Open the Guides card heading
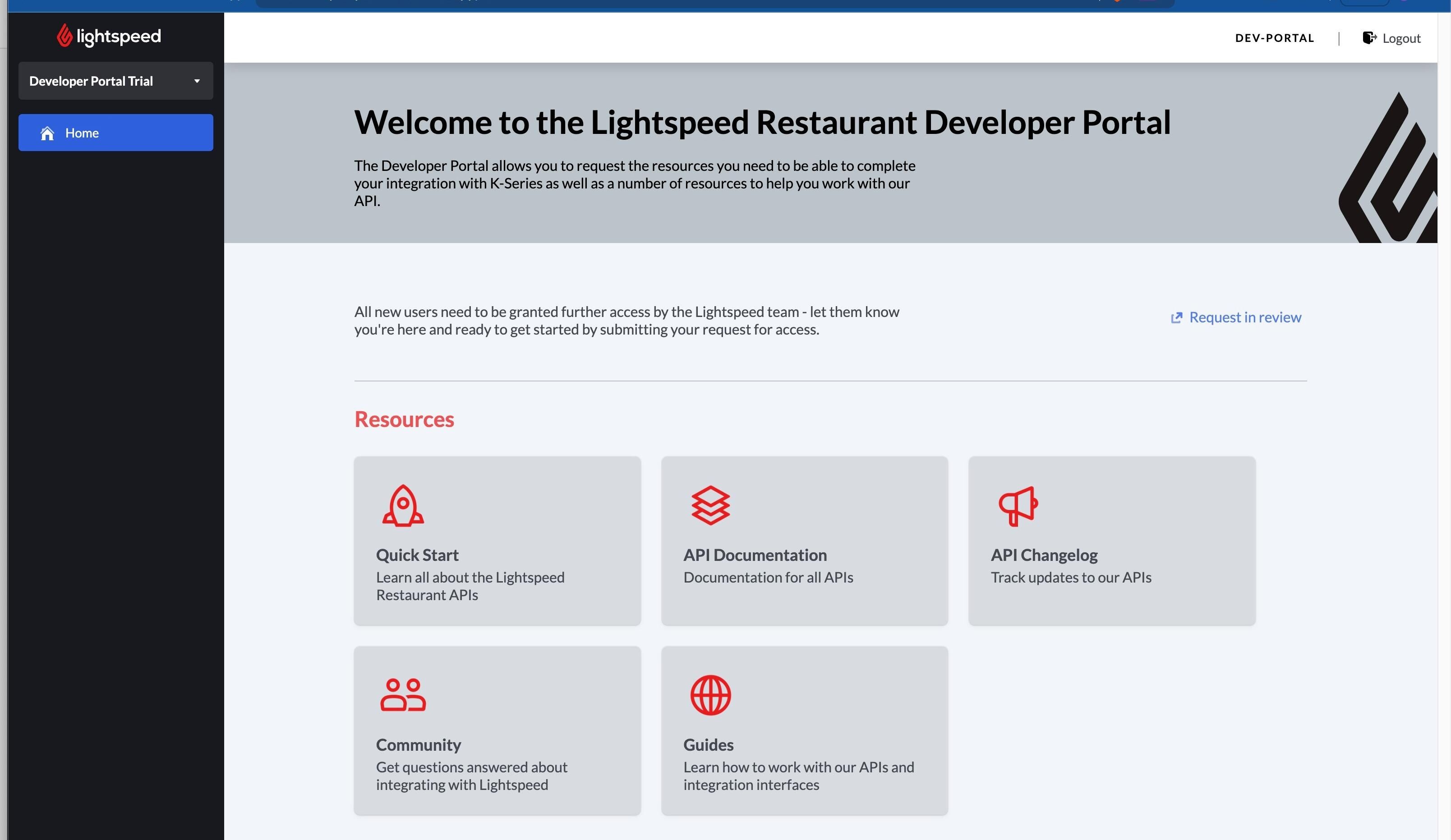 [x=708, y=744]
